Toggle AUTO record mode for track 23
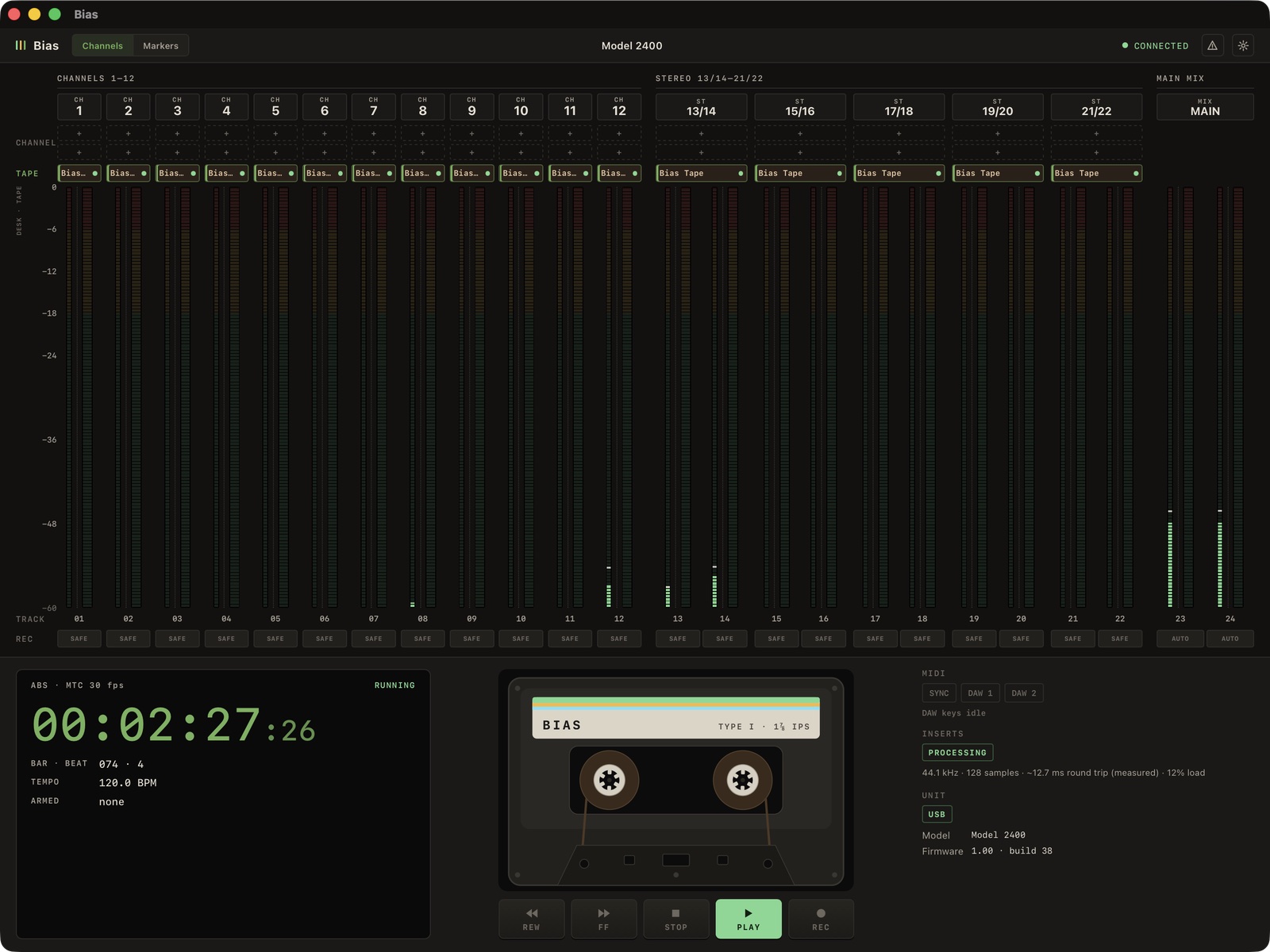Image resolution: width=1270 pixels, height=952 pixels. [x=1180, y=639]
